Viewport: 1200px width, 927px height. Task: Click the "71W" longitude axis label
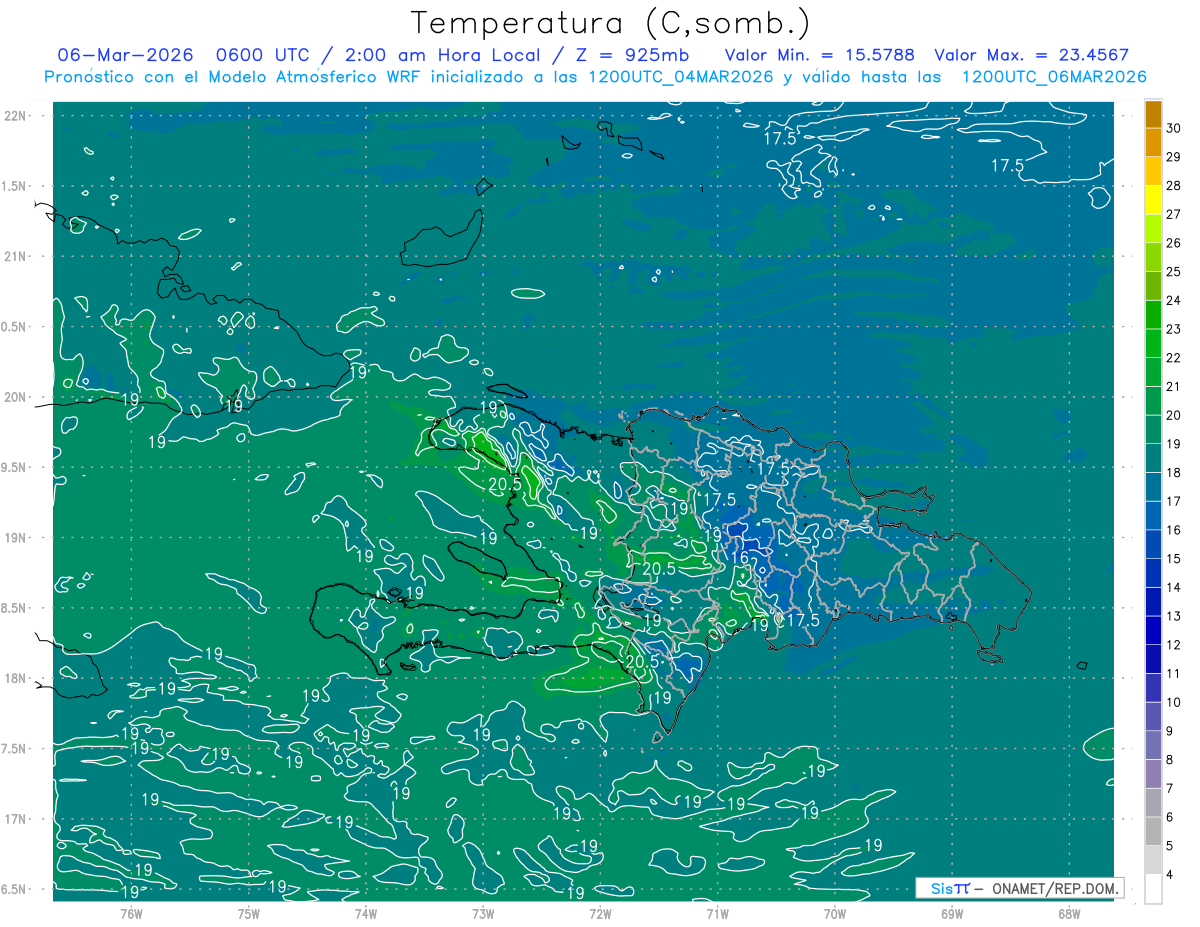(x=717, y=913)
